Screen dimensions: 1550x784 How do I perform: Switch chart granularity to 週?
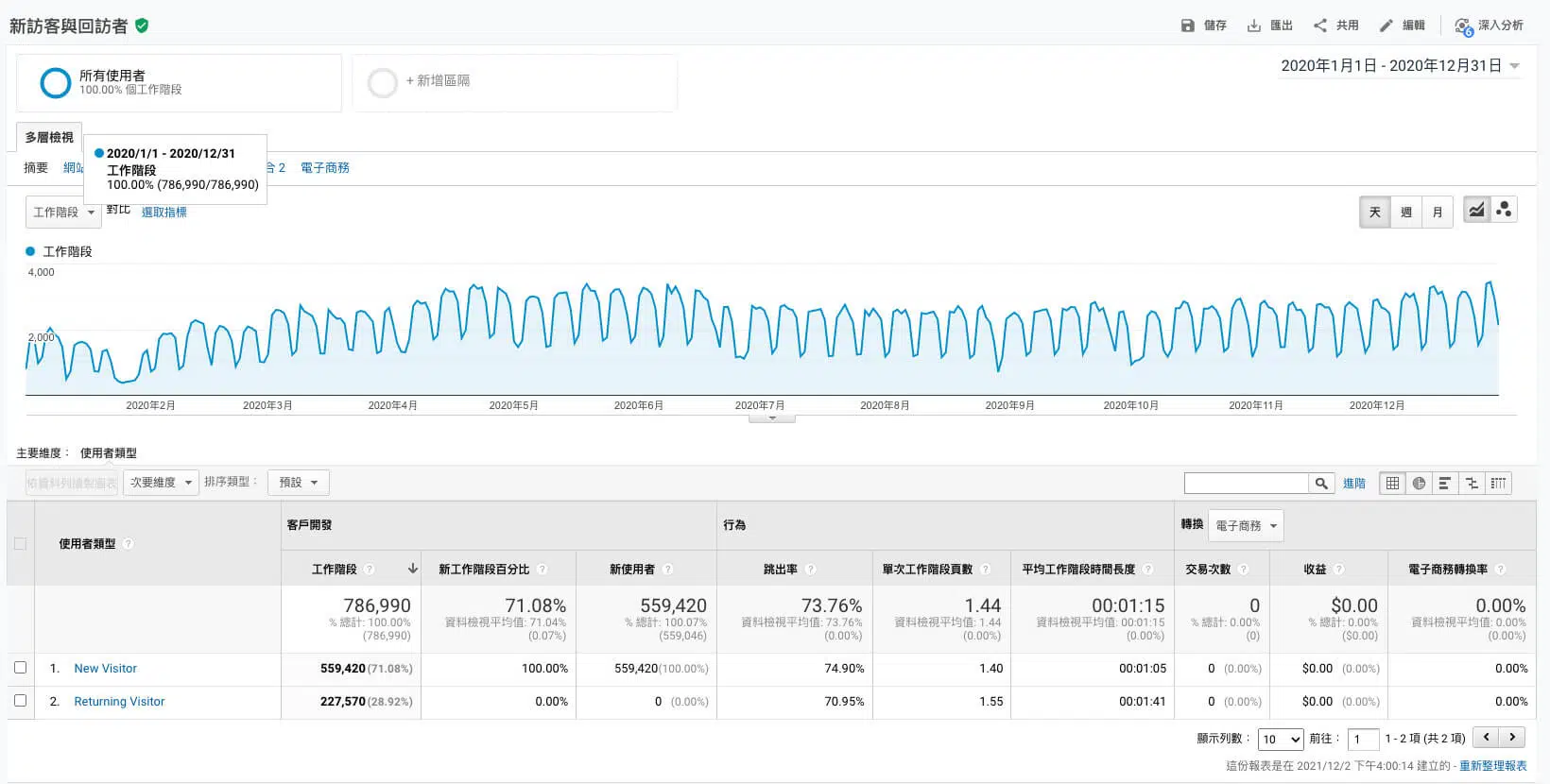[1406, 213]
